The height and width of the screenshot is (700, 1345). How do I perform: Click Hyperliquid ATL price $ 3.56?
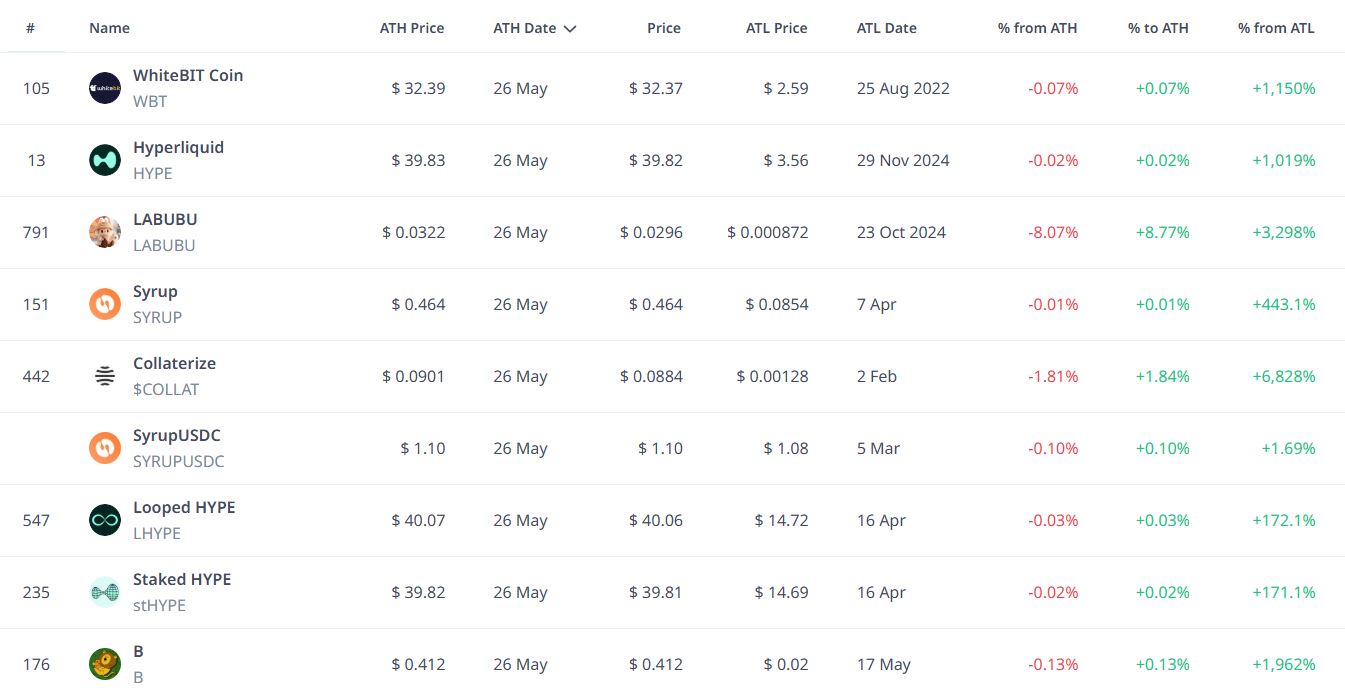786,160
